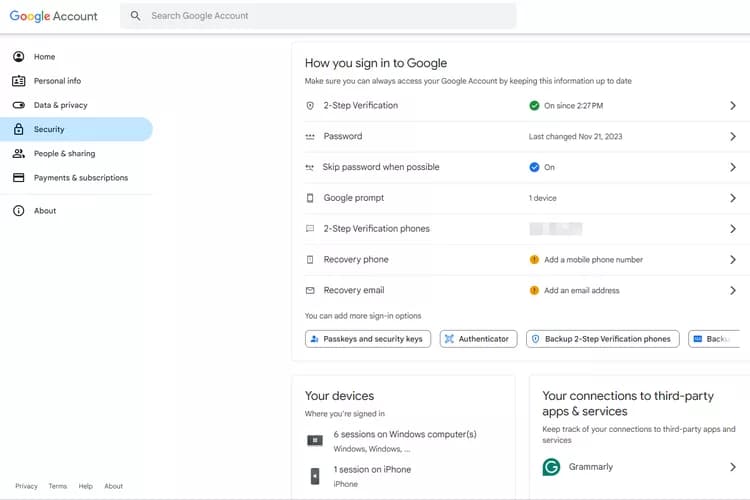
Task: Click the blurred phone number value
Action: pos(556,229)
